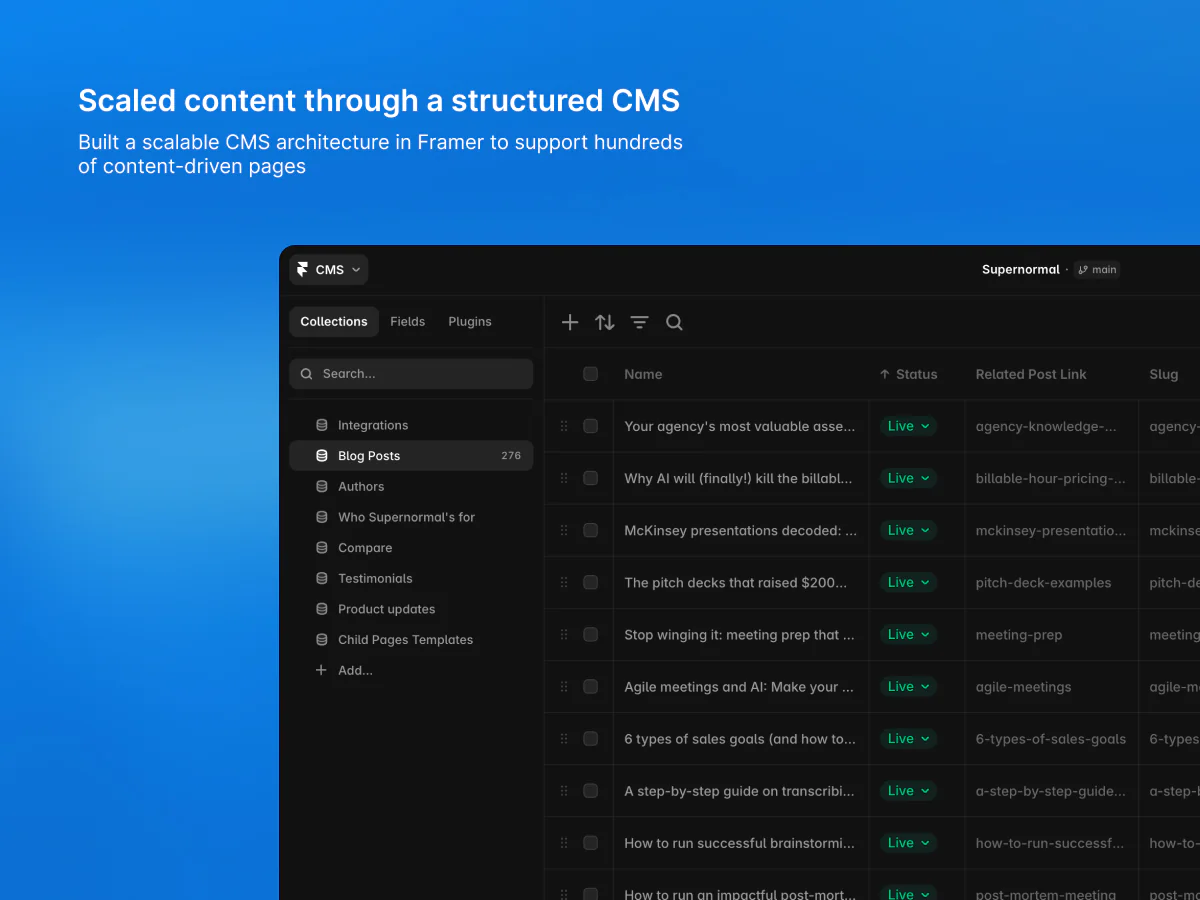Click the drag handle of Agile meetings row
The height and width of the screenshot is (900, 1200).
(x=564, y=686)
